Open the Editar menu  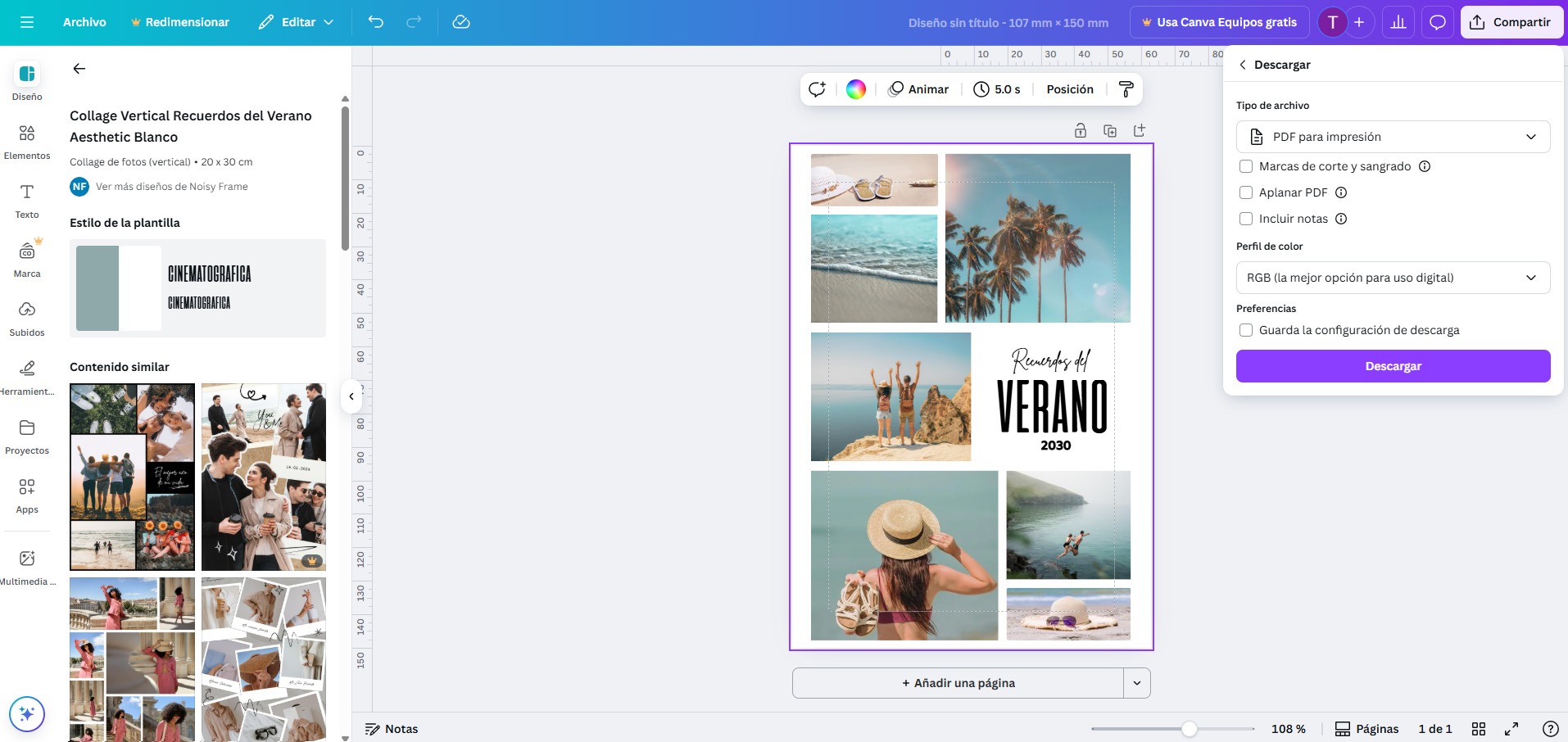[297, 22]
